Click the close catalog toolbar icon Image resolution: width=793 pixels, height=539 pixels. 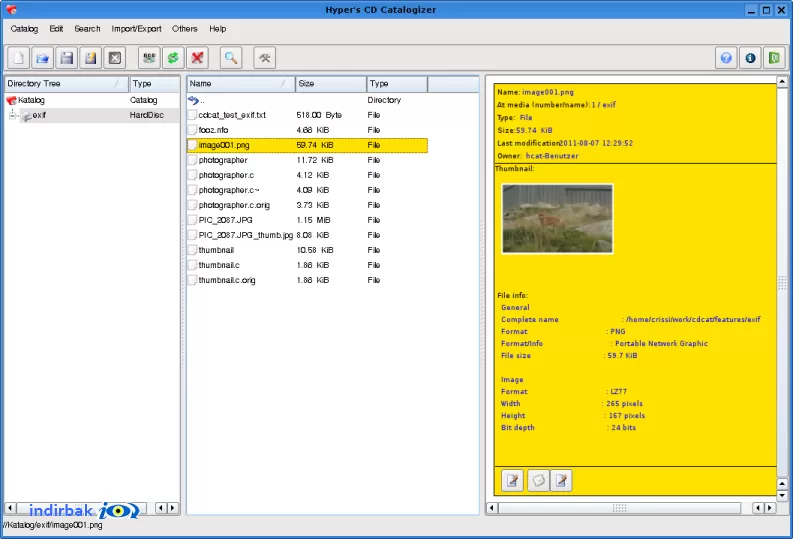115,58
